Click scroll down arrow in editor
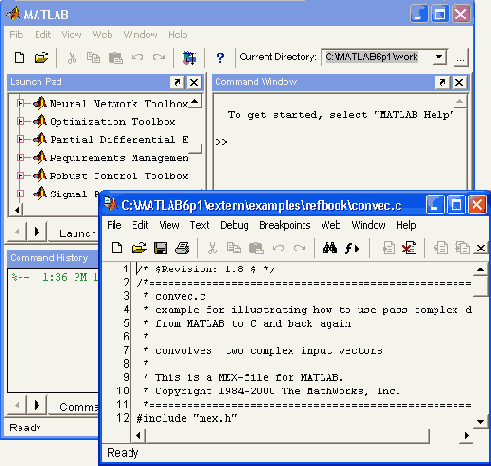Image resolution: width=491 pixels, height=466 pixels. (x=480, y=422)
